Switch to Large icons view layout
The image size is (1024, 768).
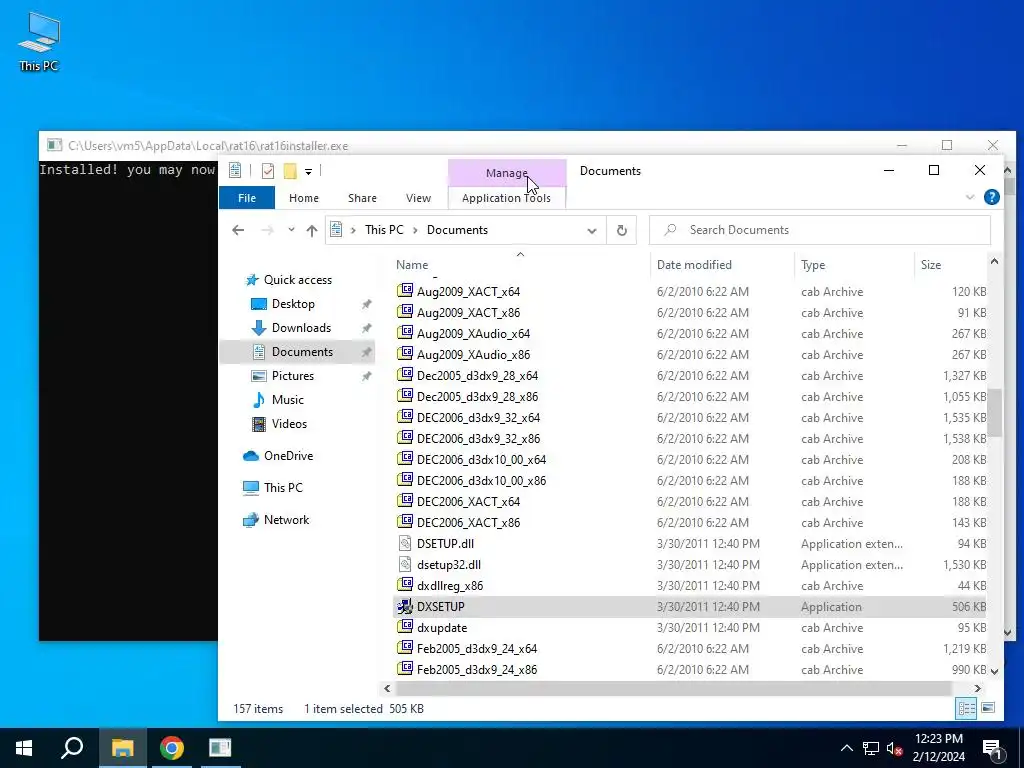click(988, 709)
